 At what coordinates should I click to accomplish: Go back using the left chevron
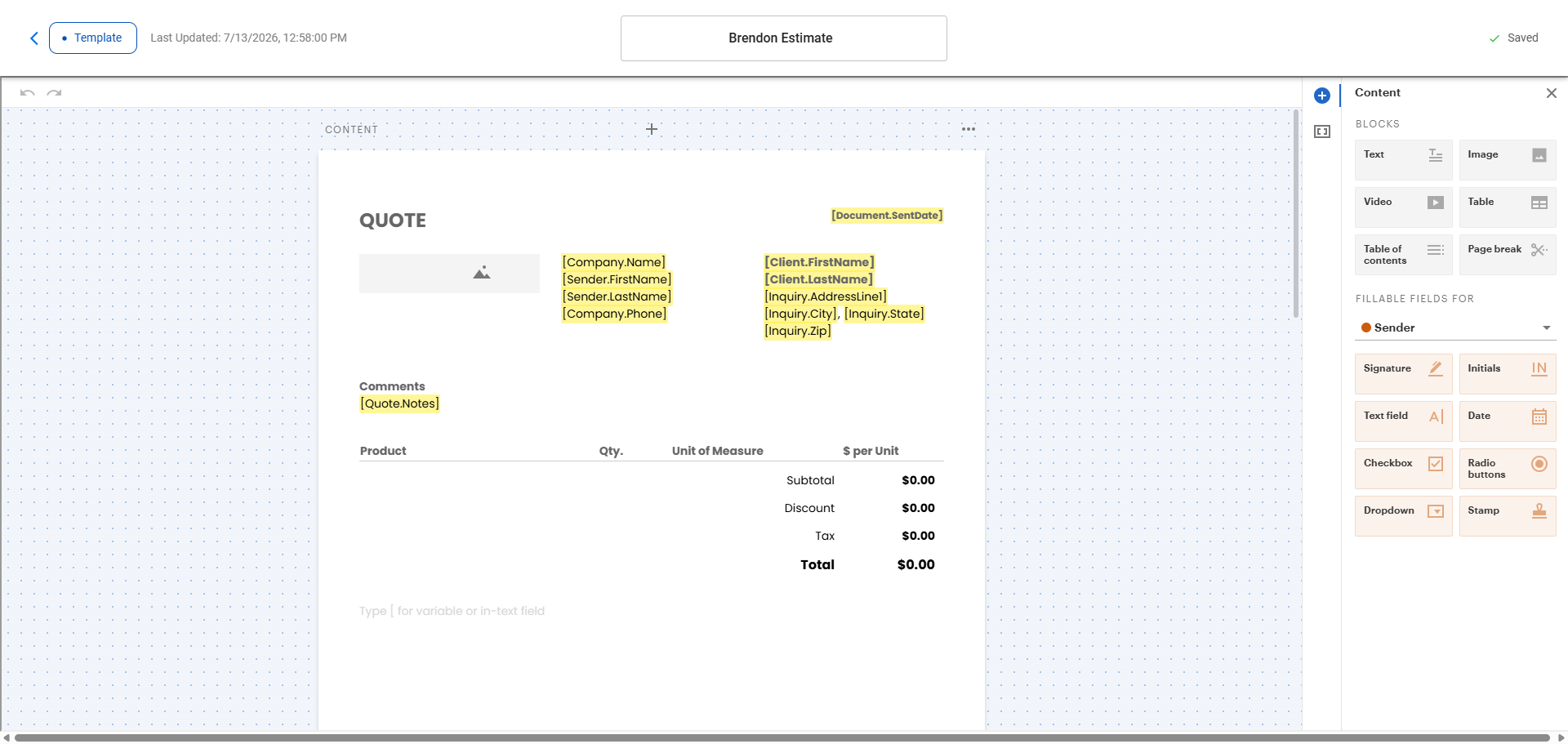click(x=33, y=38)
